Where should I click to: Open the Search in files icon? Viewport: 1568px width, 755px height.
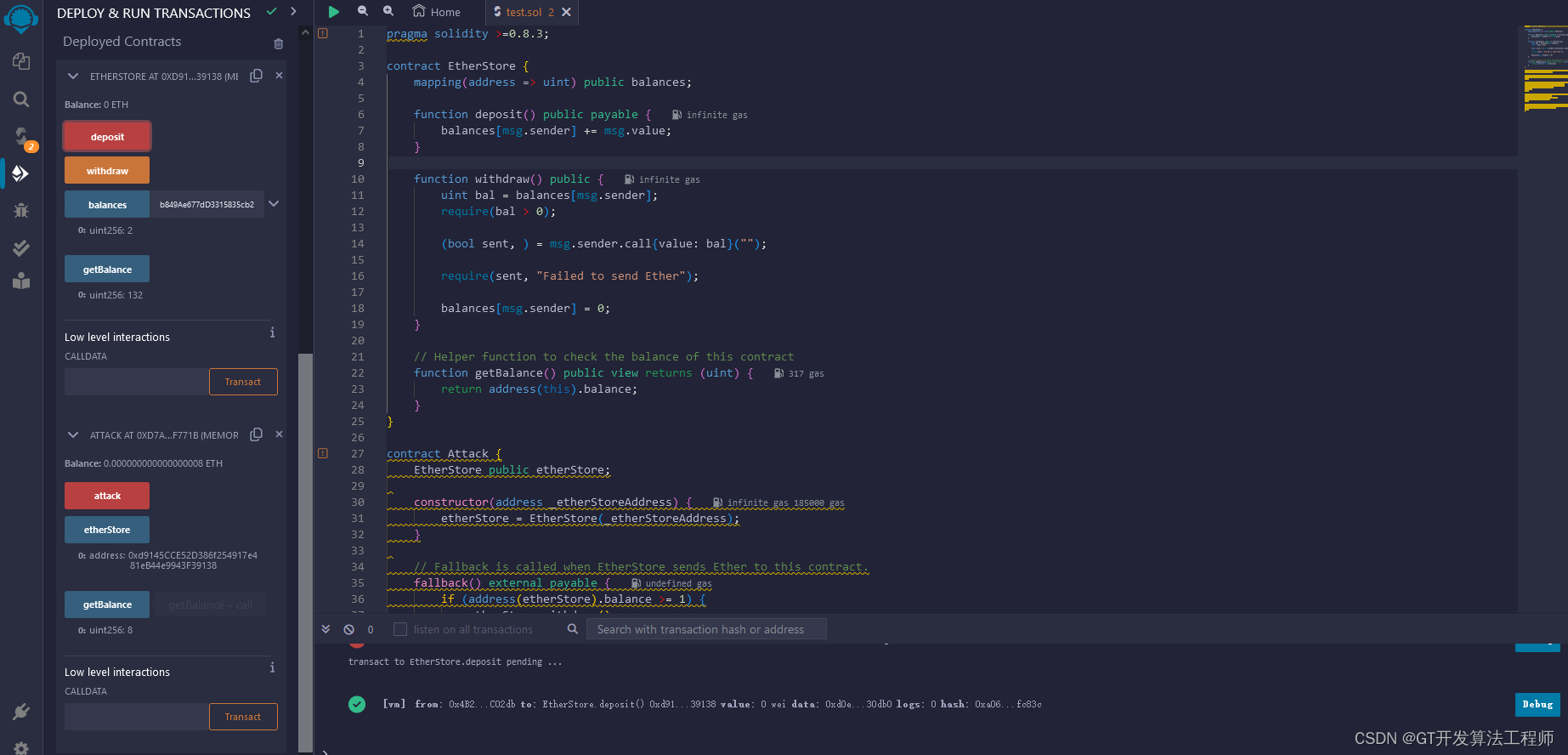[x=21, y=99]
